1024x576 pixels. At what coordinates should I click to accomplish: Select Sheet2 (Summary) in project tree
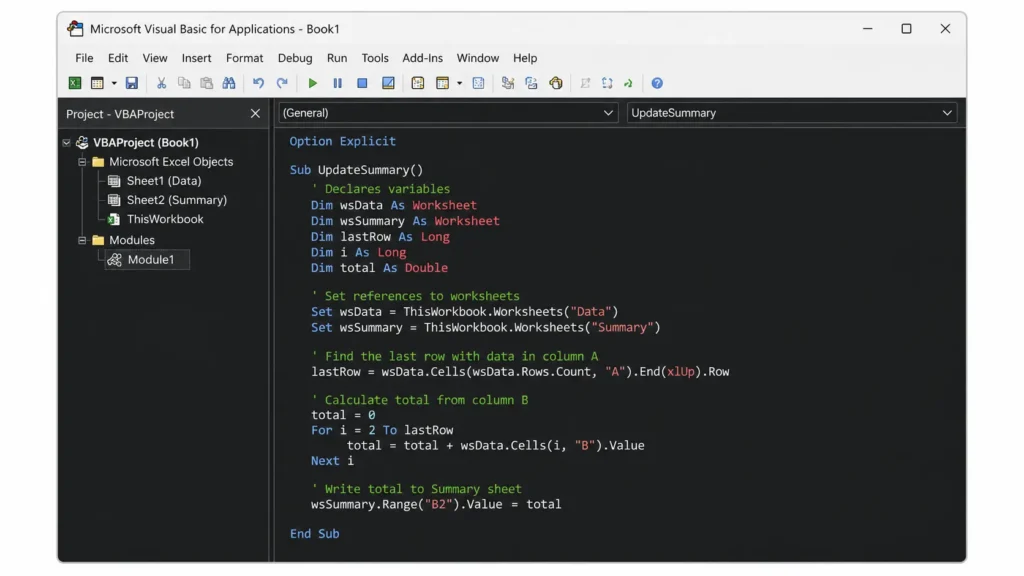pyautogui.click(x=177, y=200)
